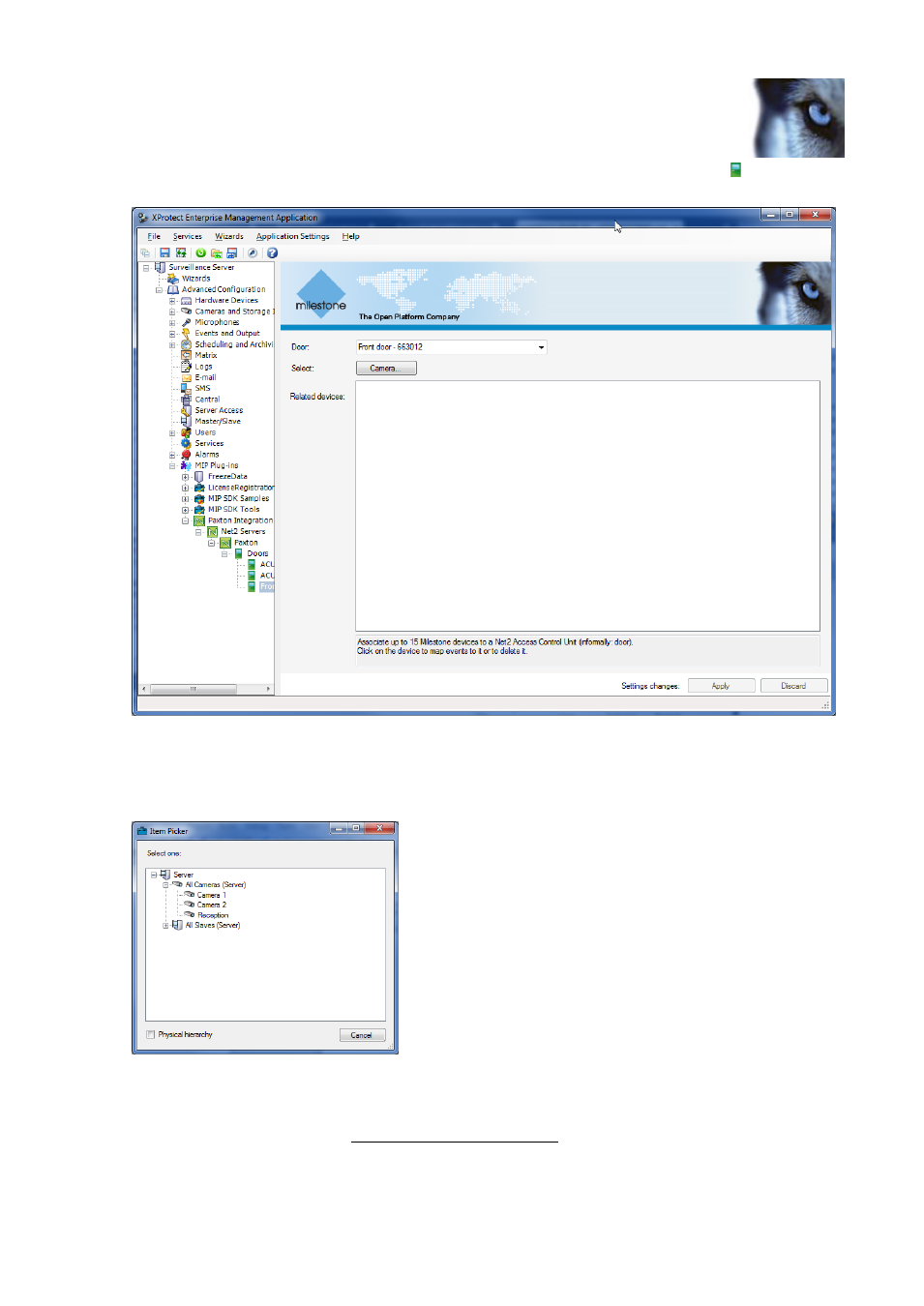Select the Master/Slave tree node
The width and height of the screenshot is (924, 1306).
218,422
